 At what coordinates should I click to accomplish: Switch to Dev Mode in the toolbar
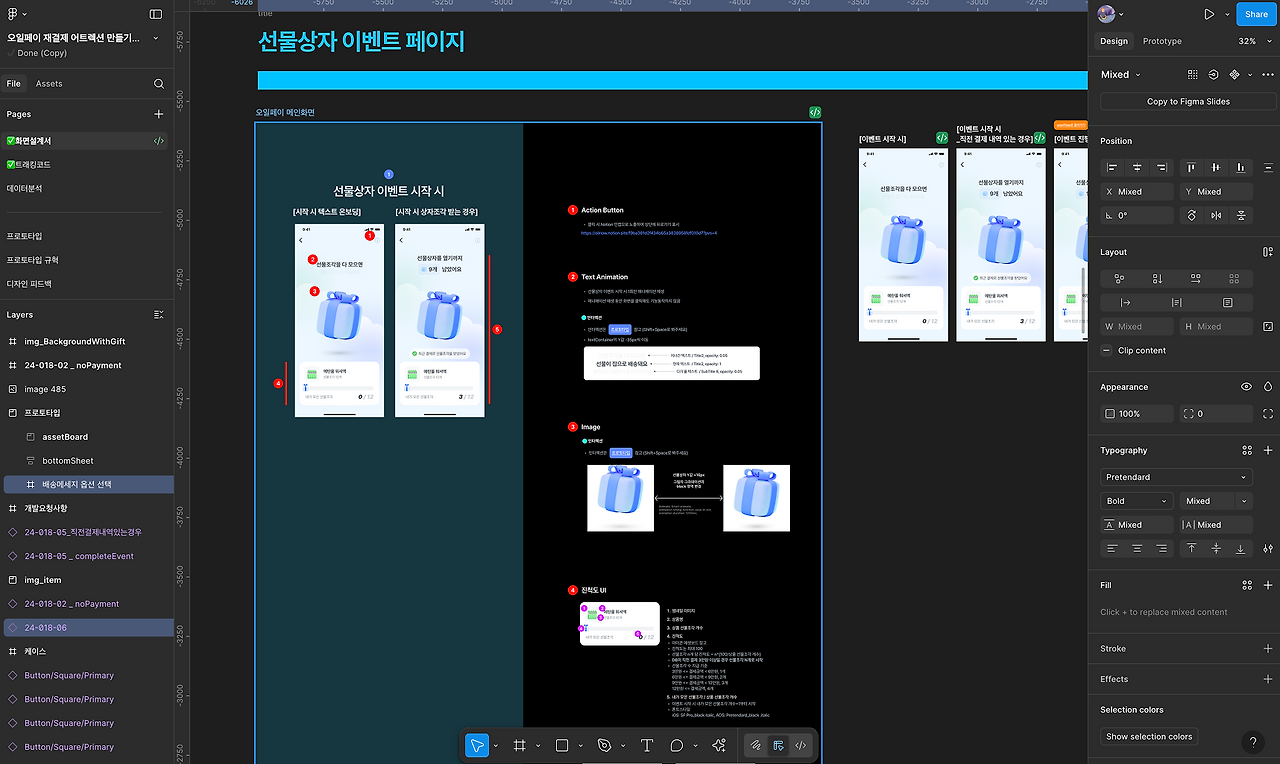[x=800, y=745]
